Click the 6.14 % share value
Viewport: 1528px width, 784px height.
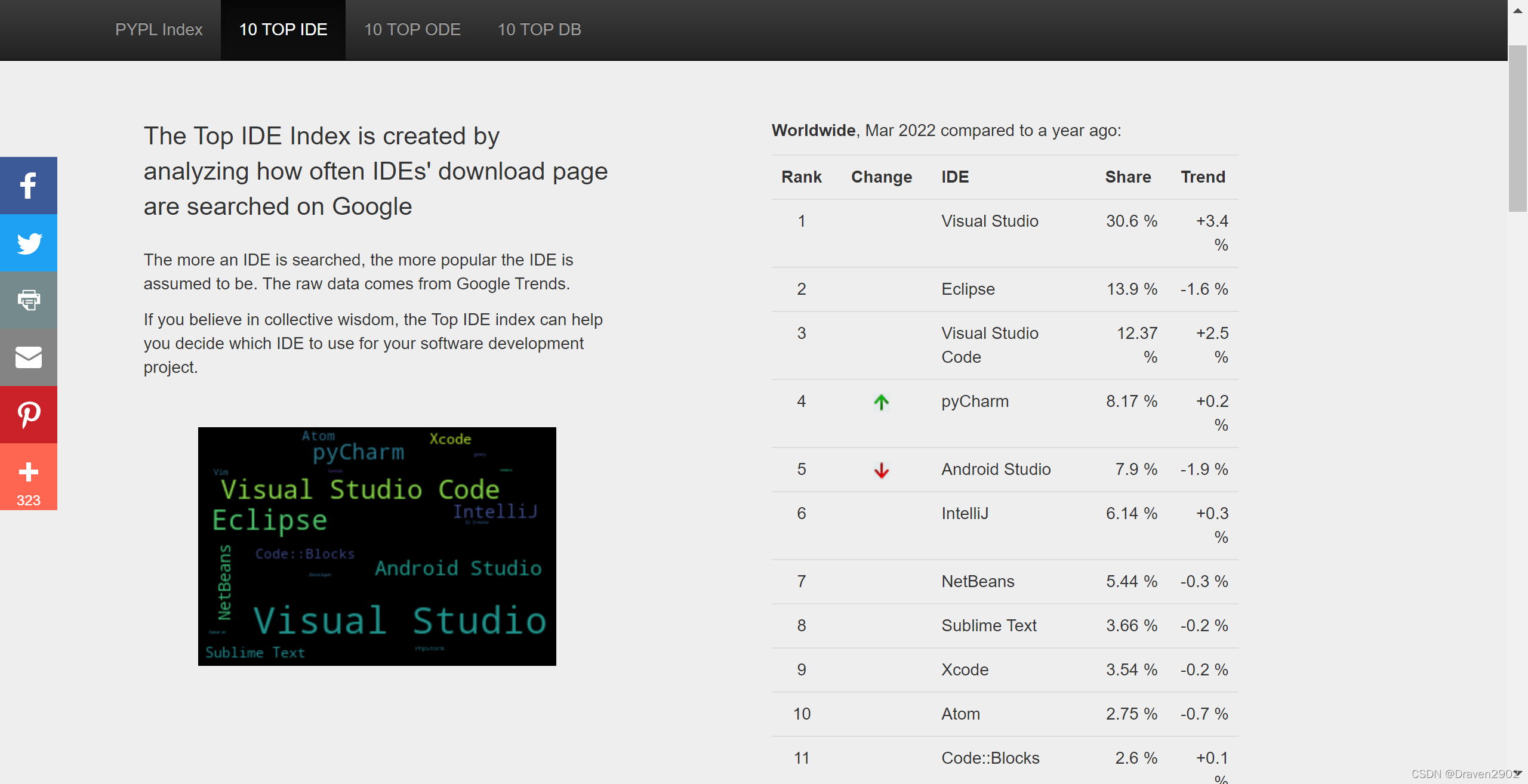pyautogui.click(x=1131, y=513)
